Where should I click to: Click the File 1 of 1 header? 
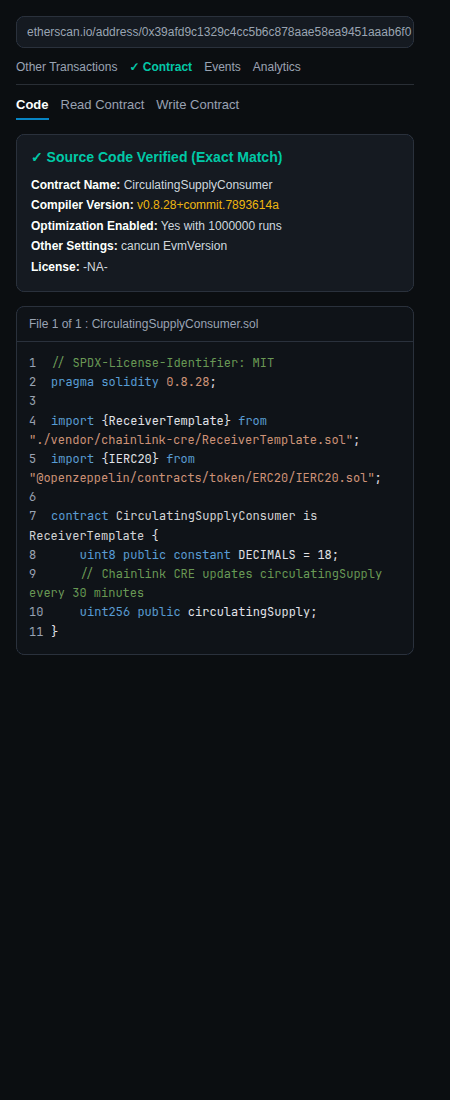(215, 324)
